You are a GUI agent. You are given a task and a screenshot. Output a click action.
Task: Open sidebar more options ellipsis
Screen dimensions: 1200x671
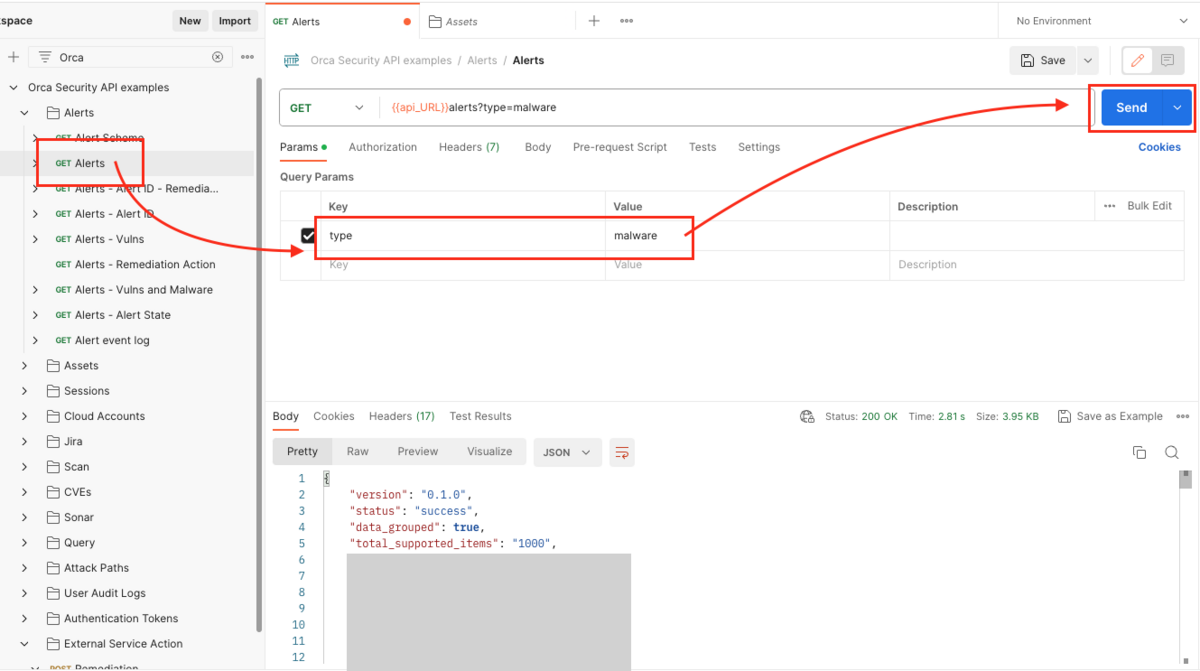coord(247,57)
